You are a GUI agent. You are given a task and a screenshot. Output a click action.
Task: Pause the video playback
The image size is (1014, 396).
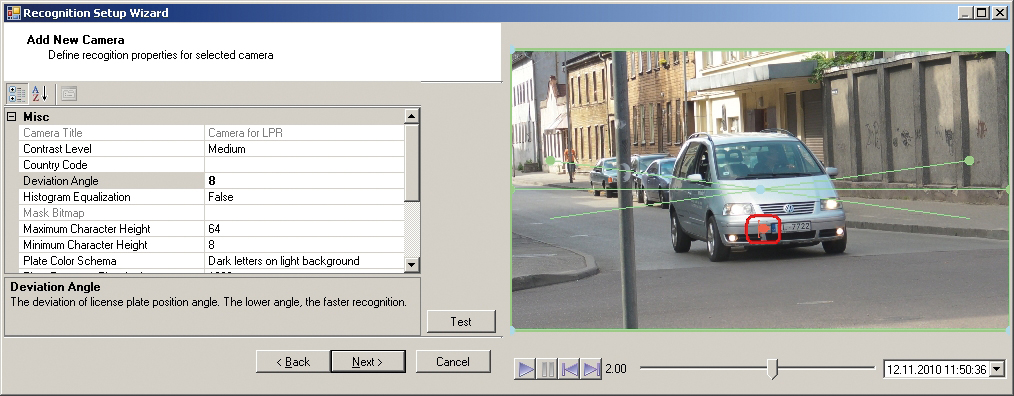pyautogui.click(x=548, y=369)
